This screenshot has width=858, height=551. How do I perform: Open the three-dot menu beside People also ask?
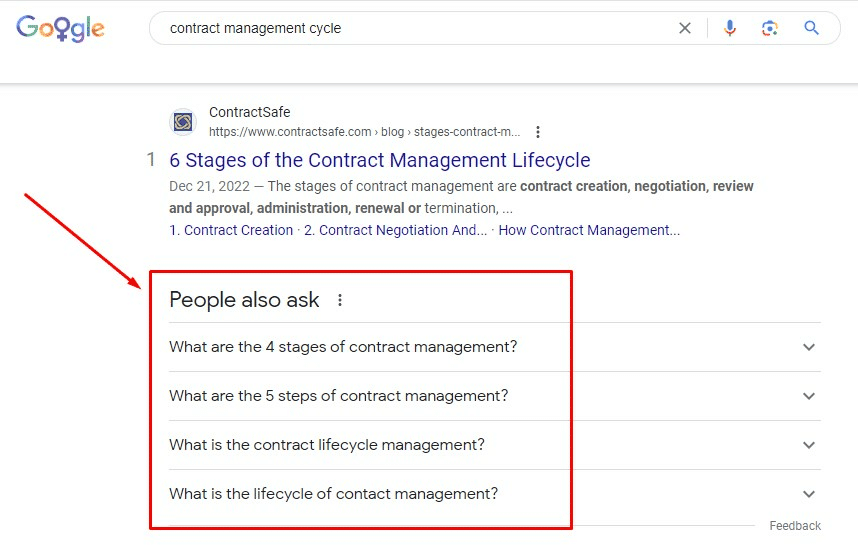(340, 300)
